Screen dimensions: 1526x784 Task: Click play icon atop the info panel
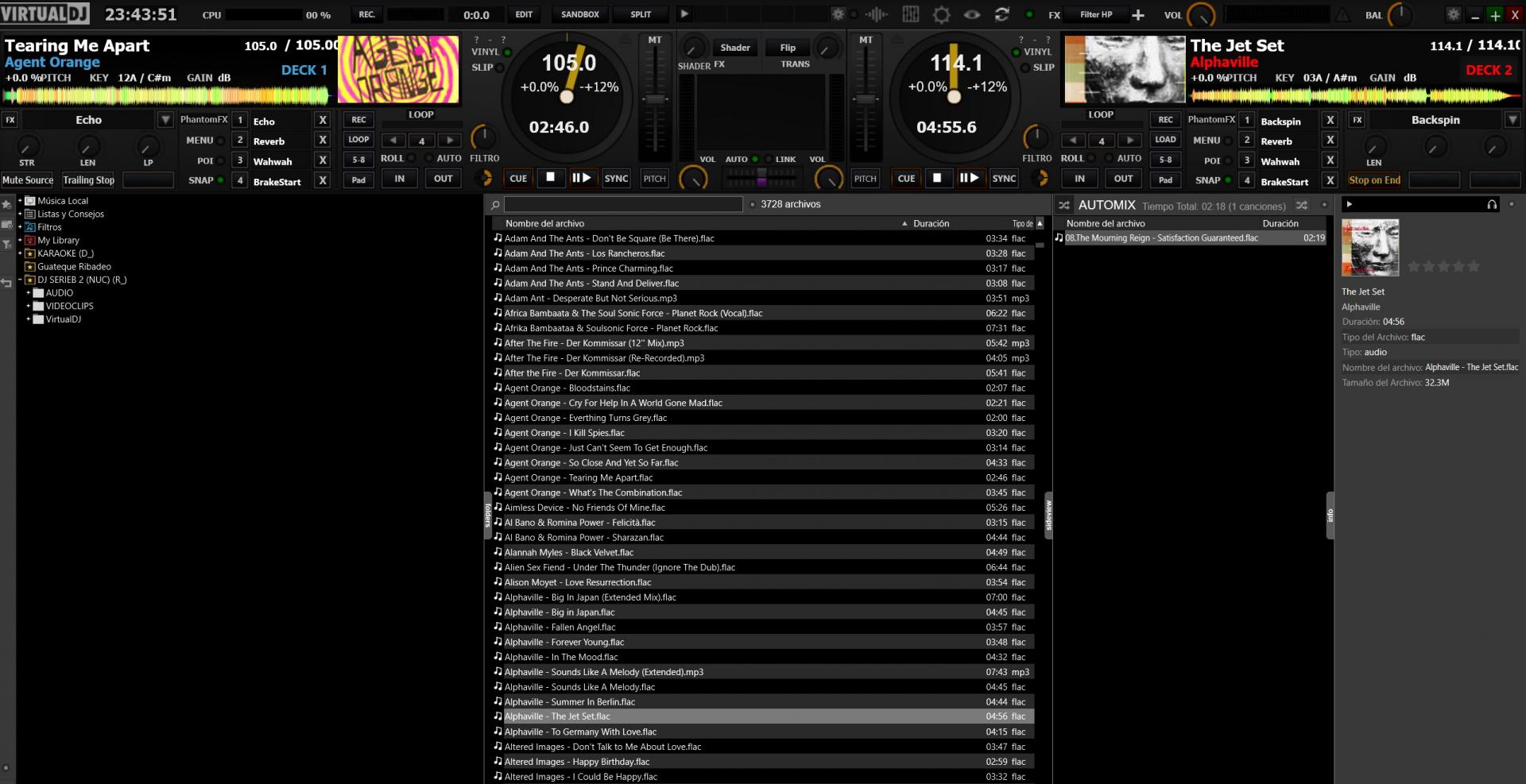(1349, 204)
